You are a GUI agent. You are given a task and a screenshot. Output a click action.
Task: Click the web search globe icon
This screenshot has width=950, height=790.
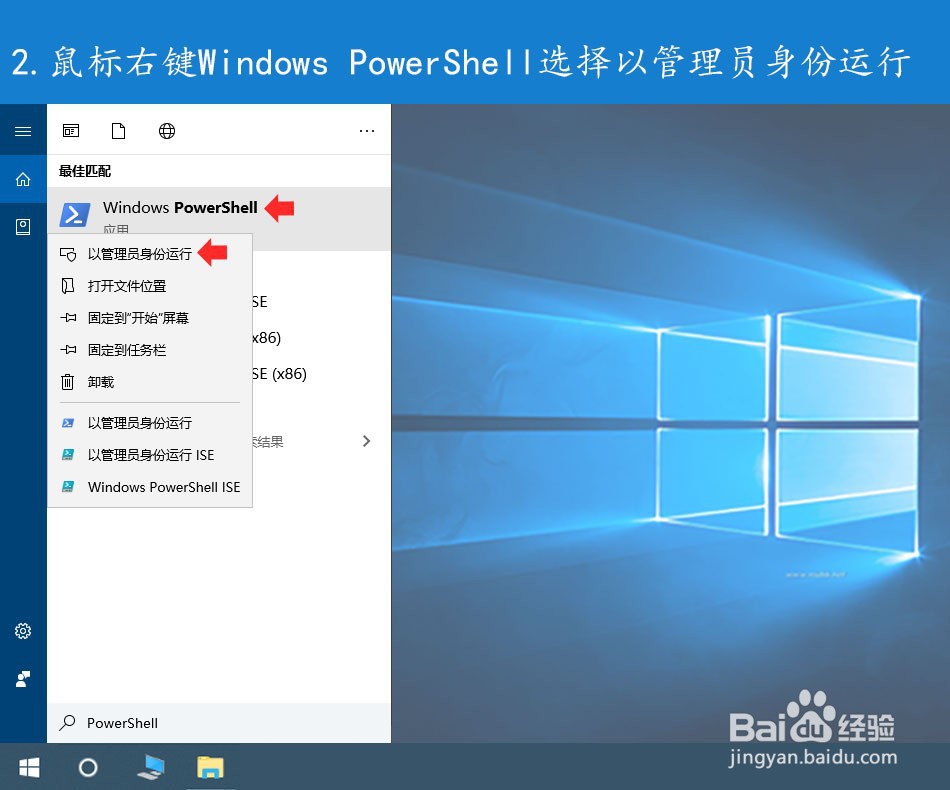point(166,130)
